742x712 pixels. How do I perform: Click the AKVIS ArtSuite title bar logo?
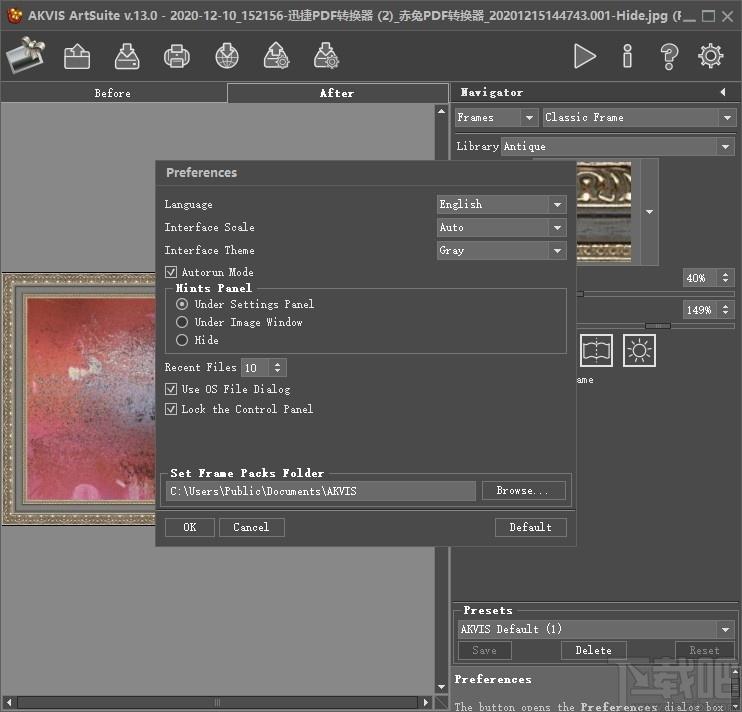[x=15, y=16]
